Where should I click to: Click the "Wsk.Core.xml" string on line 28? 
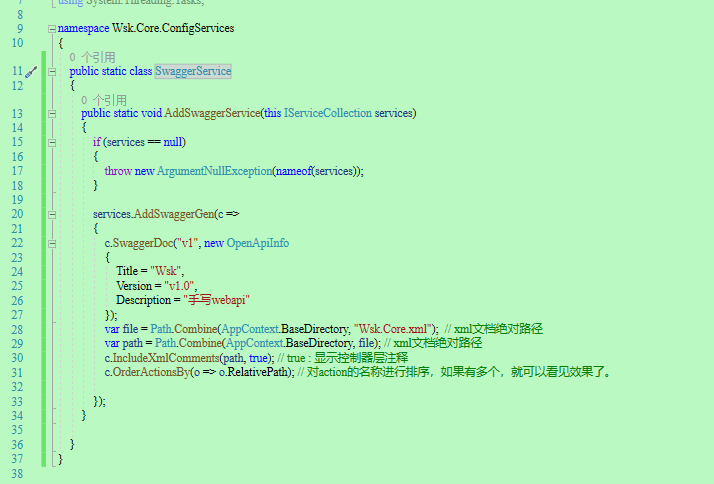394,329
